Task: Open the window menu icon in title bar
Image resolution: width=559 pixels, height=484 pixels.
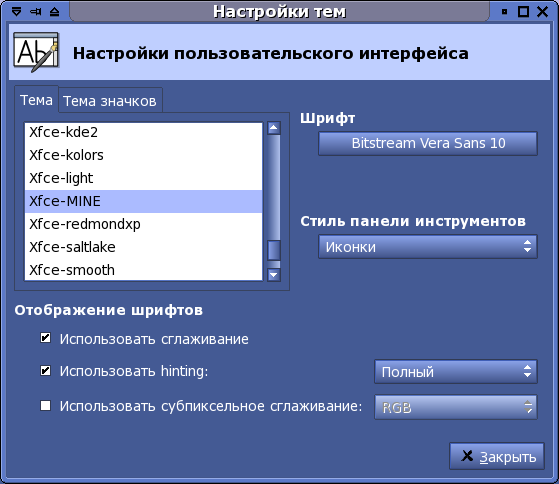Action: [16, 12]
